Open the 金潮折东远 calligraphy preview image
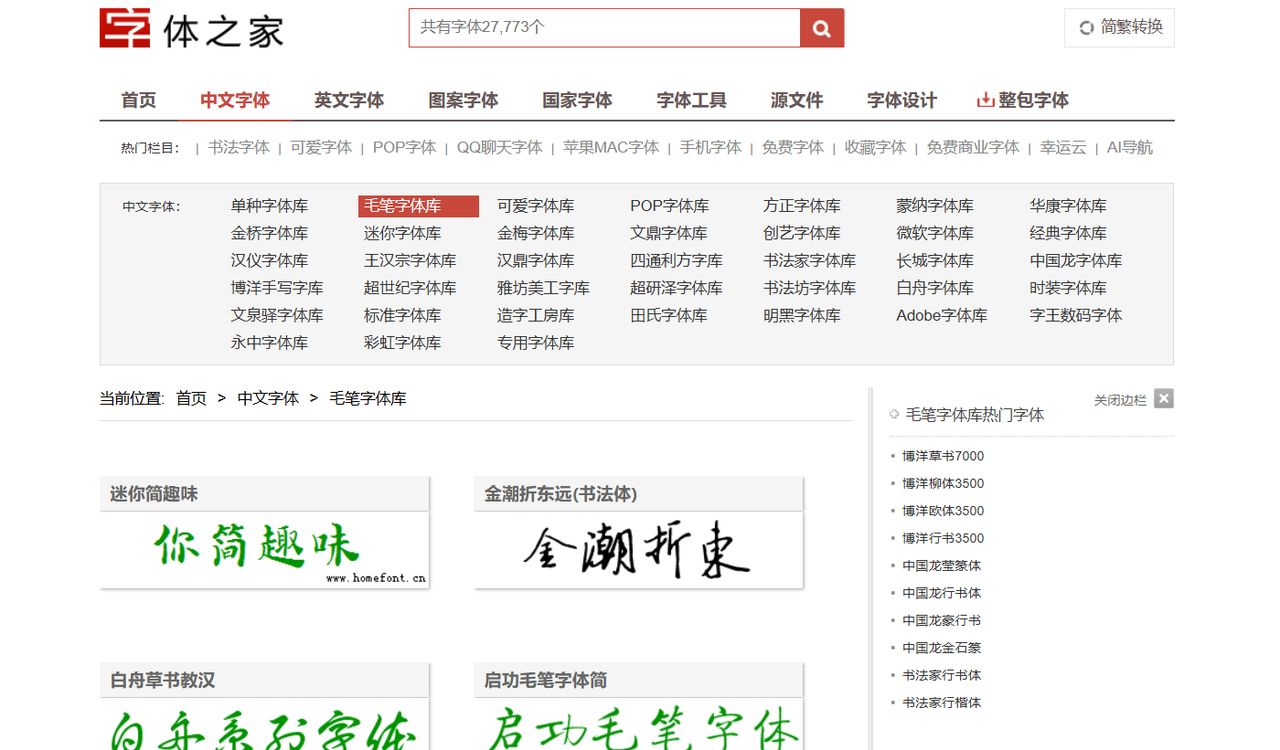 (638, 549)
